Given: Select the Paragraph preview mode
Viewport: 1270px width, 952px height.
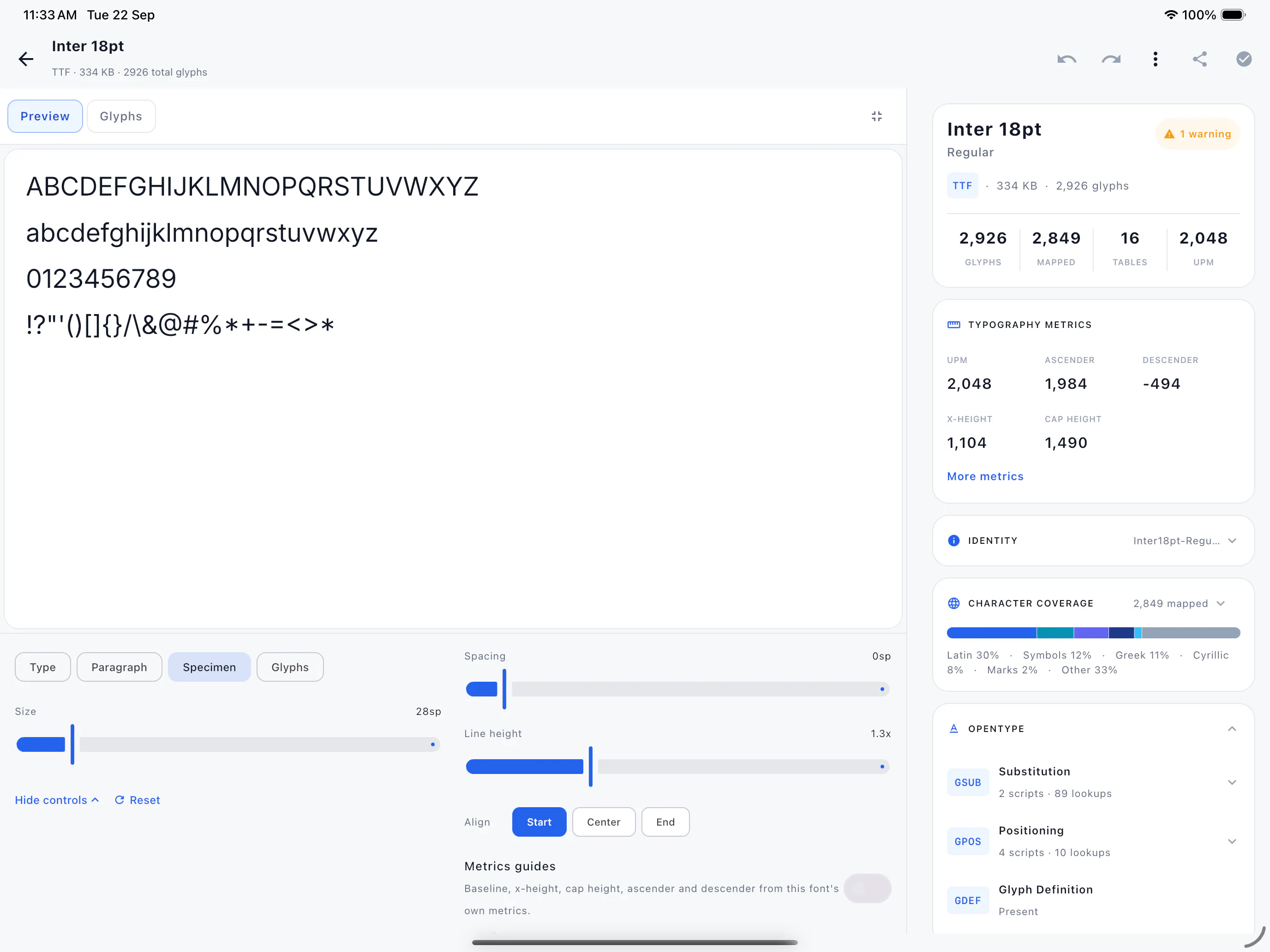Looking at the screenshot, I should 120,667.
